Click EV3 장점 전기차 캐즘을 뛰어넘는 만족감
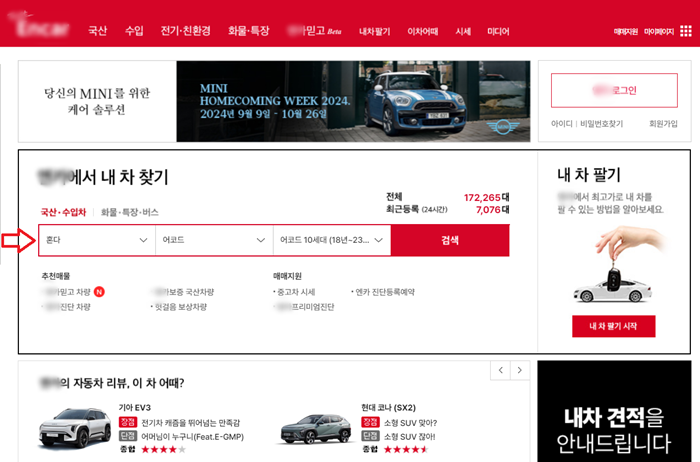Viewport: 700px width, 462px height. pos(179,422)
